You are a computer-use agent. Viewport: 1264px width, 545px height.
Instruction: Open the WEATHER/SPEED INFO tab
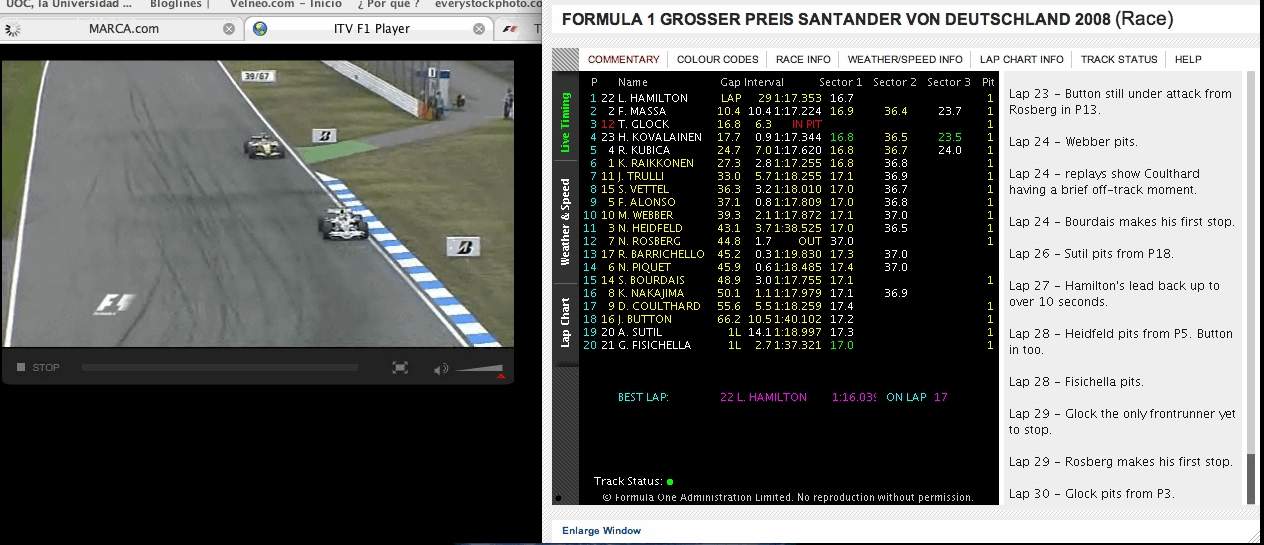coord(905,60)
